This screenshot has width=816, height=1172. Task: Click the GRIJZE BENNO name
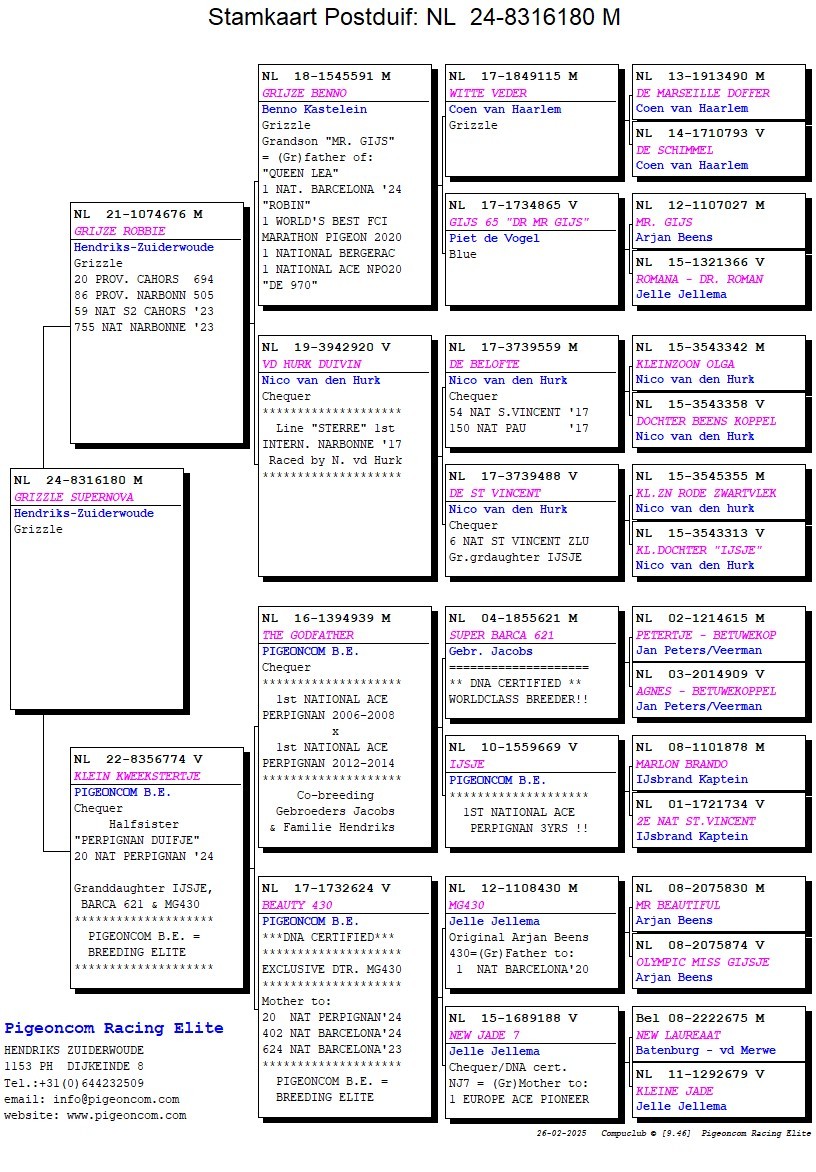point(304,93)
